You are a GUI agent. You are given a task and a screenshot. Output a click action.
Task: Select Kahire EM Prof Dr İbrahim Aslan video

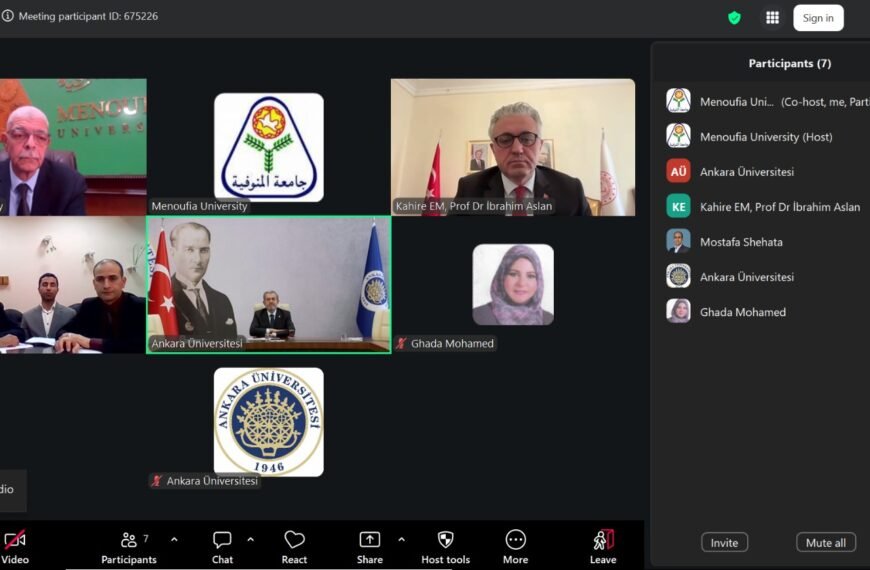(513, 147)
